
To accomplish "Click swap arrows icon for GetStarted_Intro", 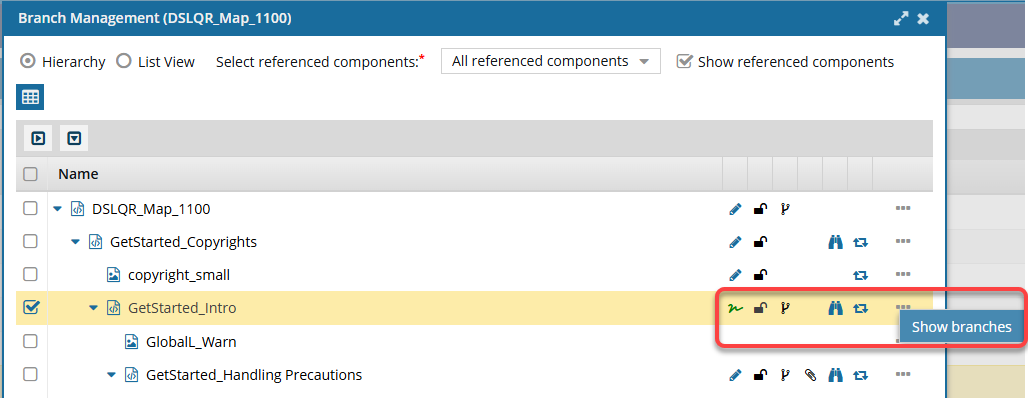I will 860,308.
